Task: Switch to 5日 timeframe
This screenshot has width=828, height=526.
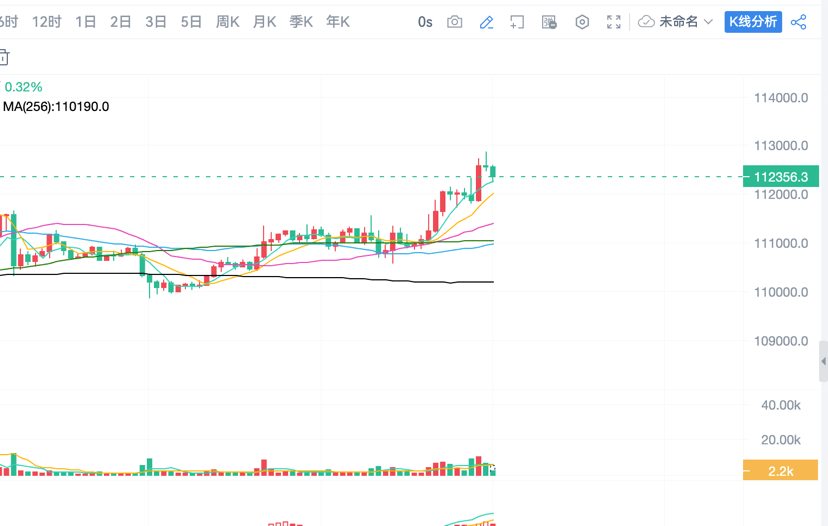Action: tap(191, 22)
